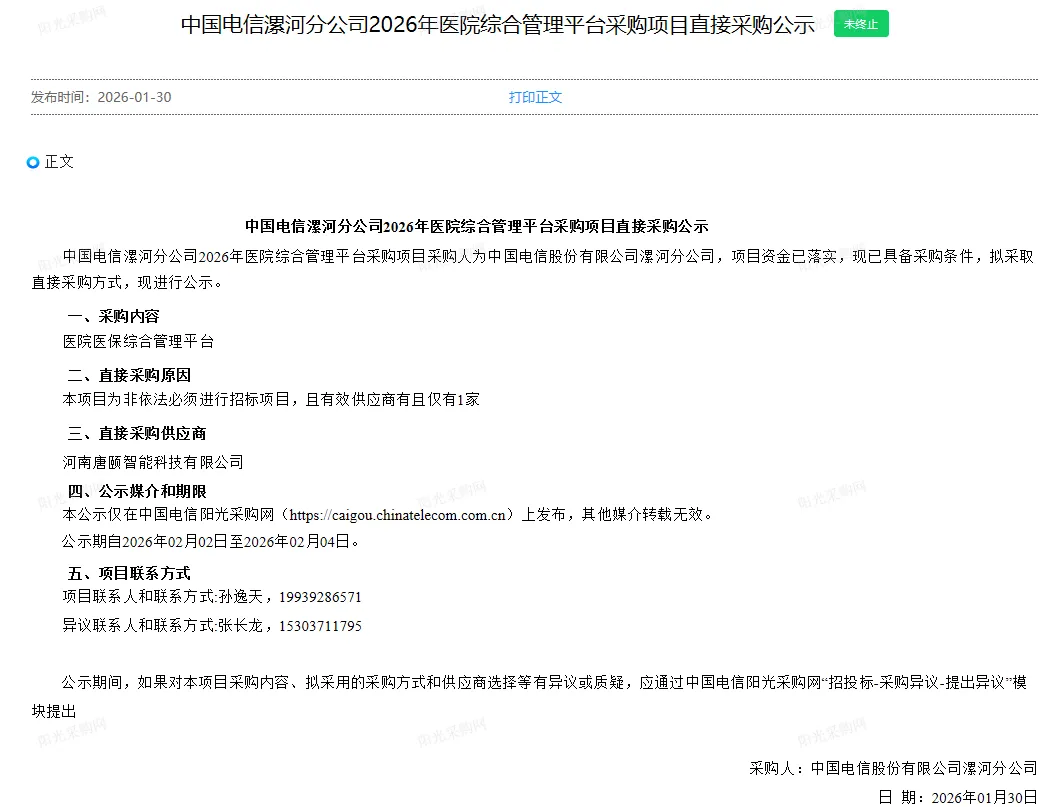Click the 正文 section label
The height and width of the screenshot is (807, 1061).
coord(59,162)
